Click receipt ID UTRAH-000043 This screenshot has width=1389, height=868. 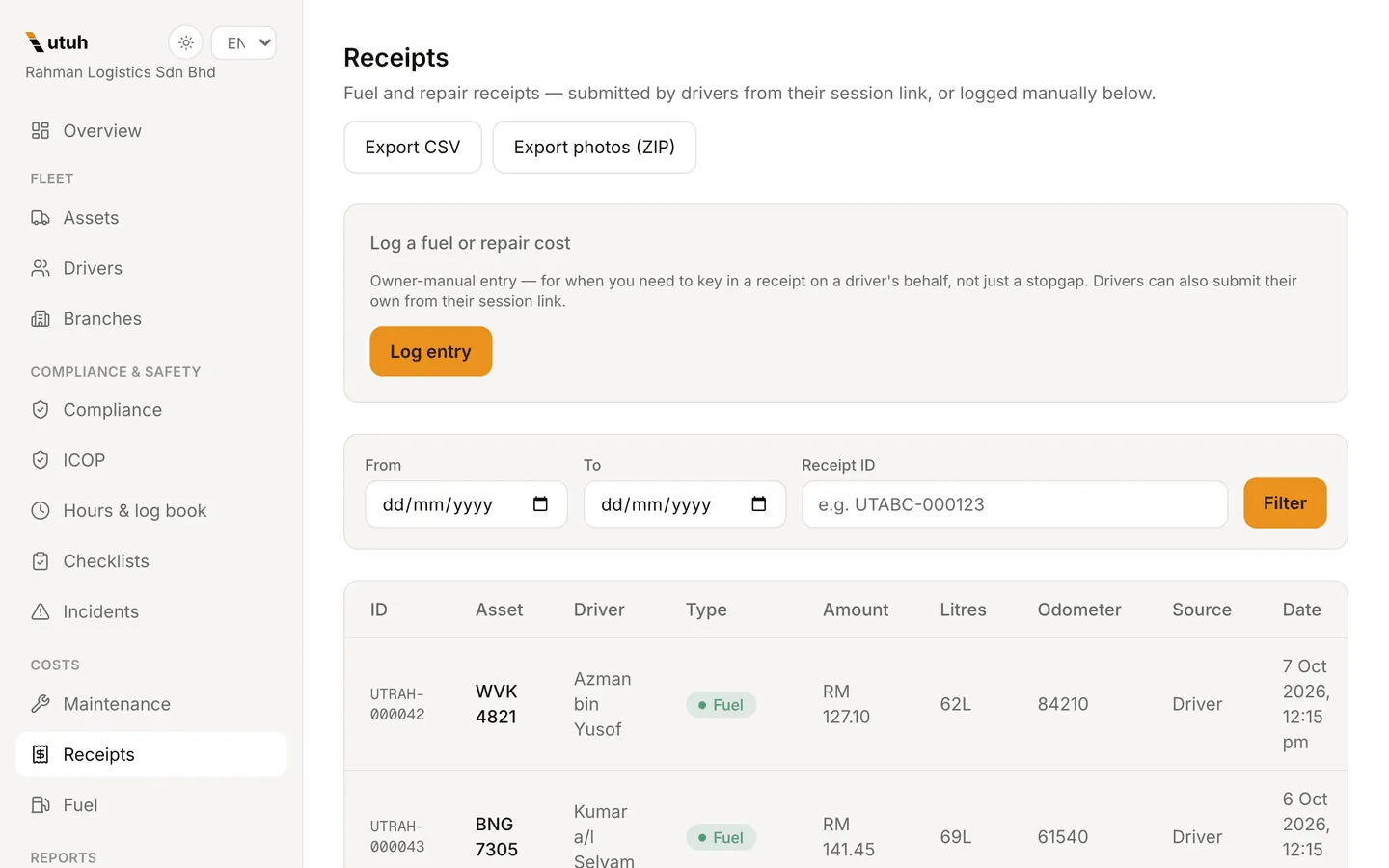pos(397,836)
